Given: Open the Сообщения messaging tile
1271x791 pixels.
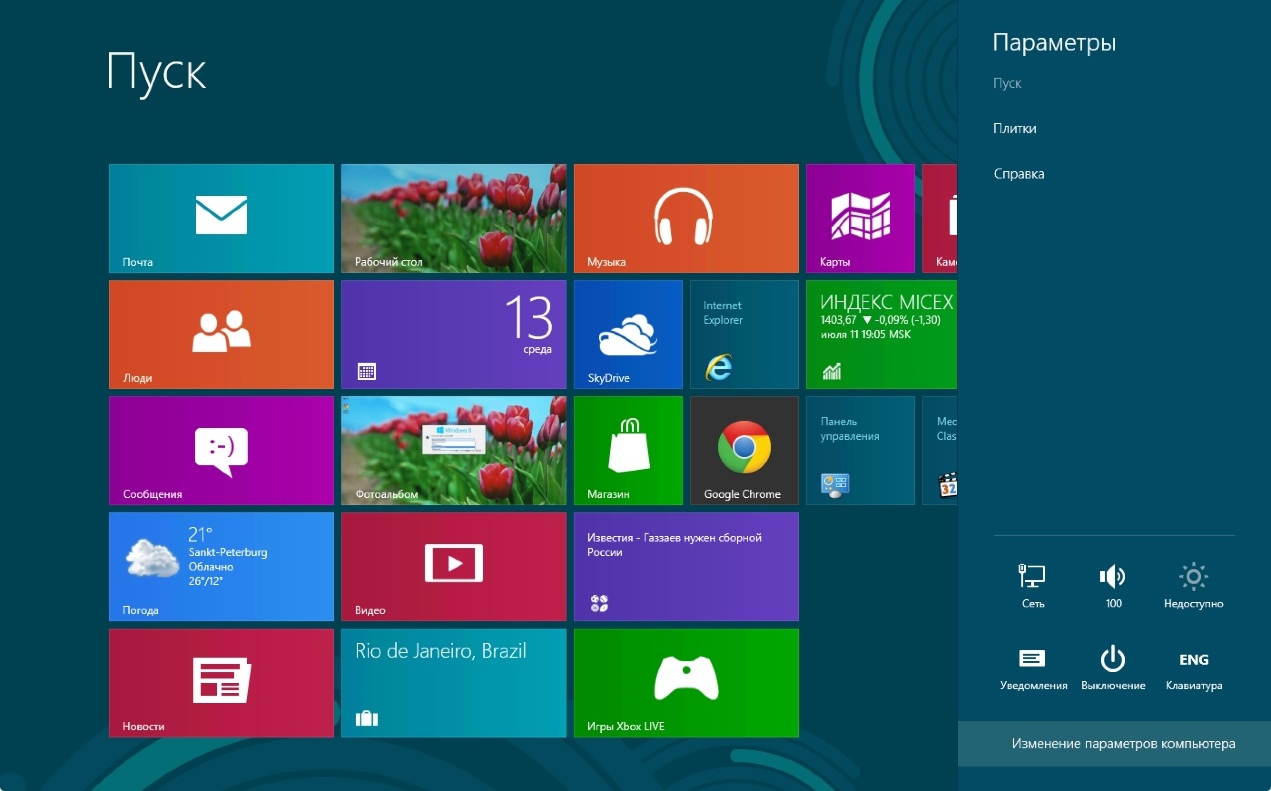Looking at the screenshot, I should click(x=221, y=450).
